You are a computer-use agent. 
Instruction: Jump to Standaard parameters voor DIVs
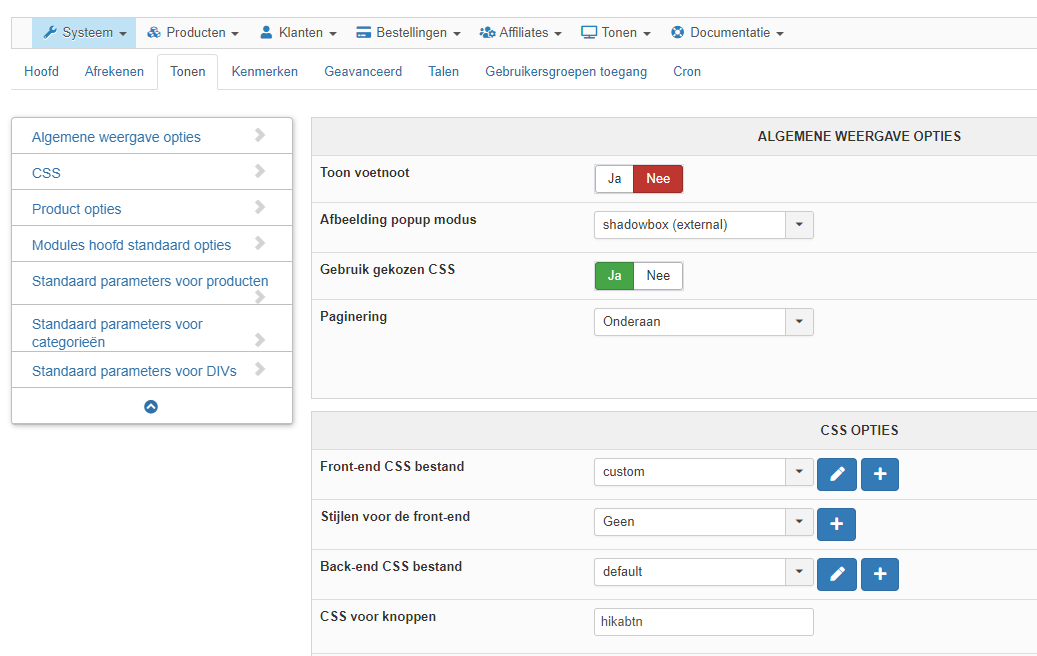pyautogui.click(x=134, y=371)
